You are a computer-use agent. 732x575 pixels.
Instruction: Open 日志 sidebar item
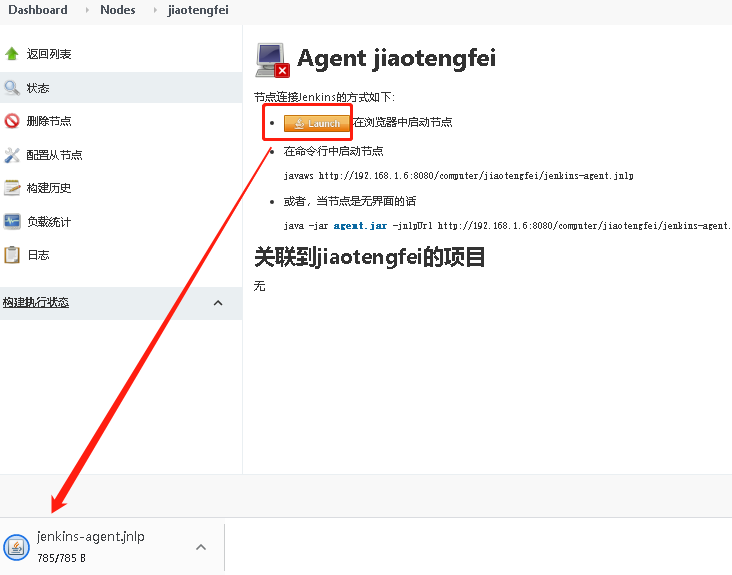coord(38,255)
